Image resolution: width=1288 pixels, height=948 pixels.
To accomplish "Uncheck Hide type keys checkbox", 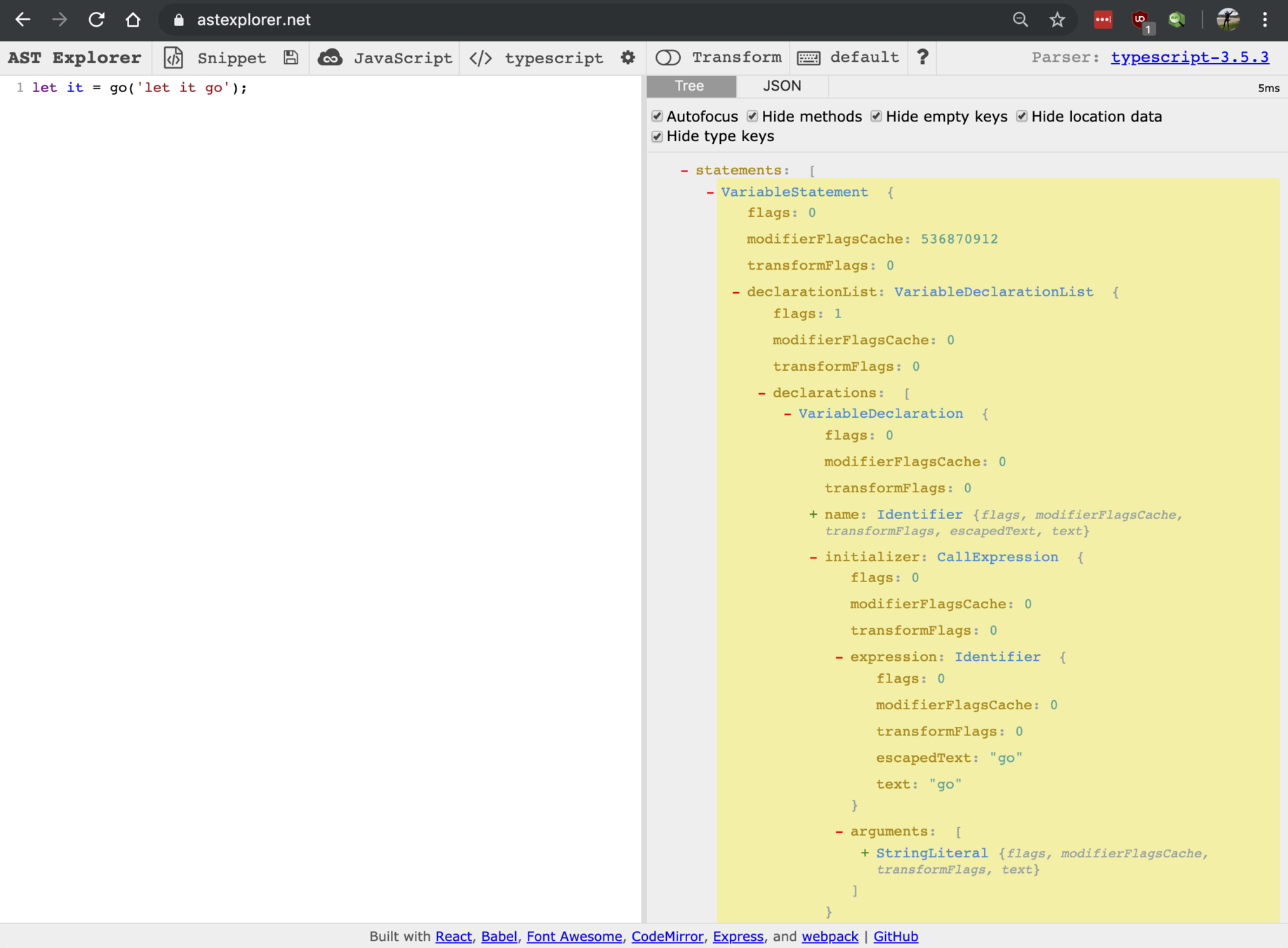I will click(x=657, y=136).
